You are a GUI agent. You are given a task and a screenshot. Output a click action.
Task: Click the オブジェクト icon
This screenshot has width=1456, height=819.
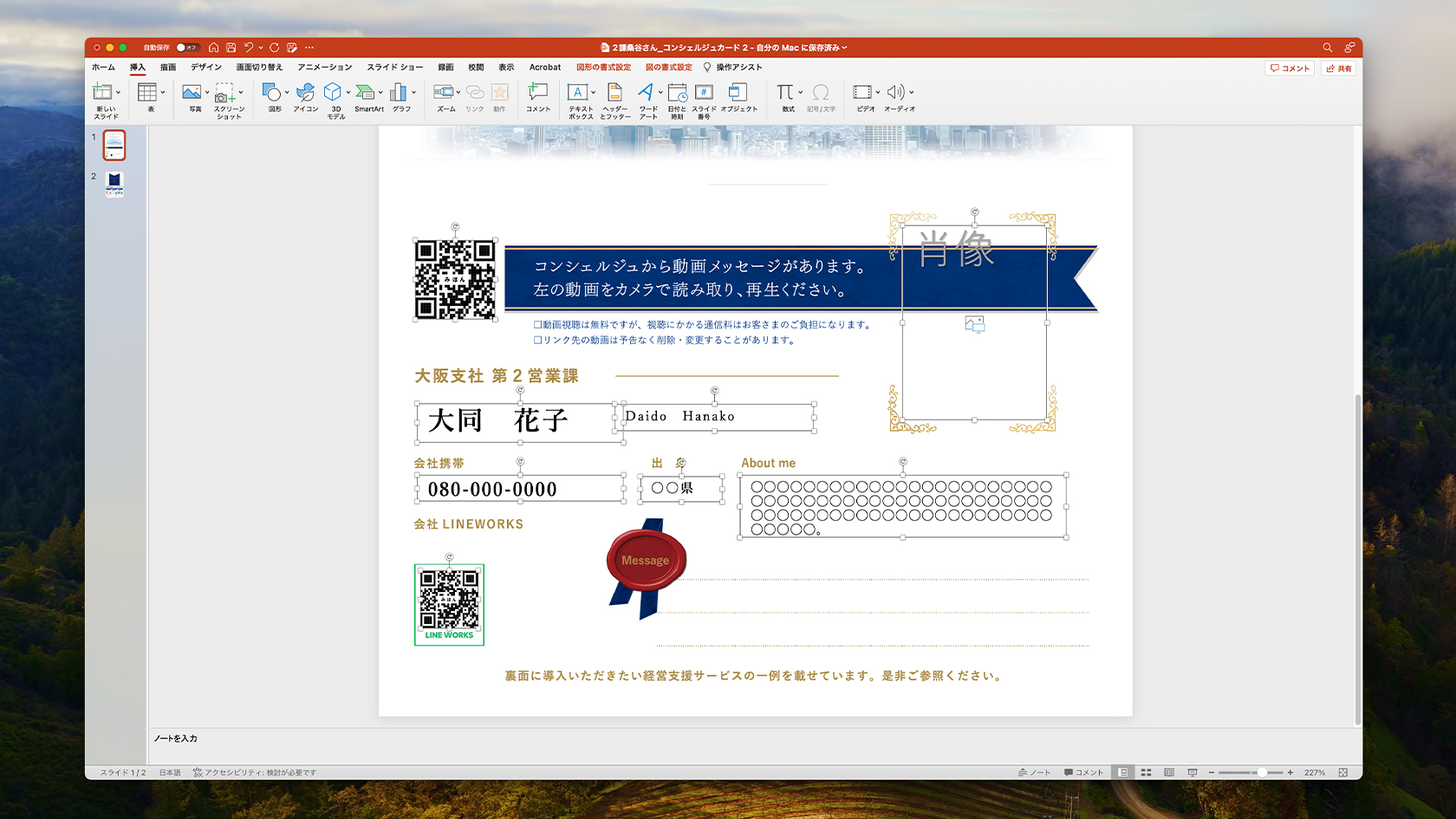click(x=738, y=92)
